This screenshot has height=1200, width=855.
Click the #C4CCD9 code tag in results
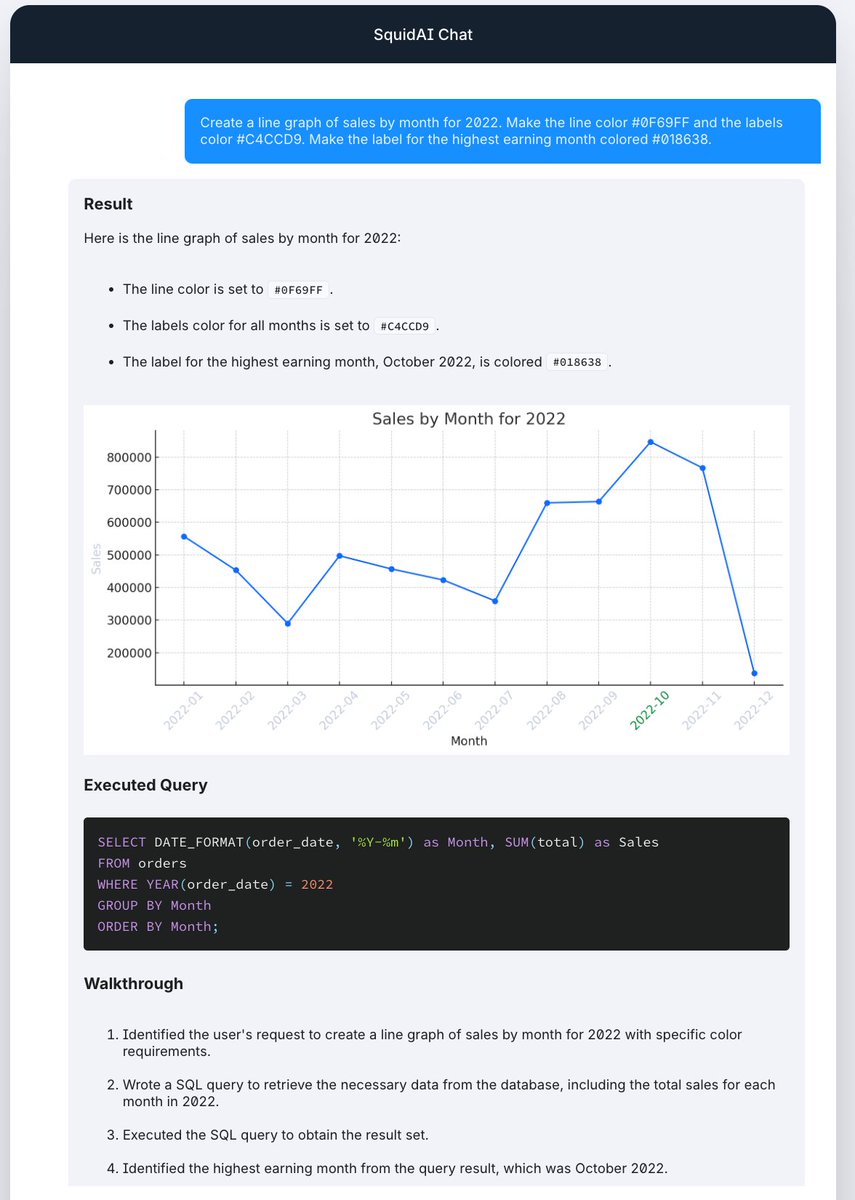pyautogui.click(x=405, y=326)
